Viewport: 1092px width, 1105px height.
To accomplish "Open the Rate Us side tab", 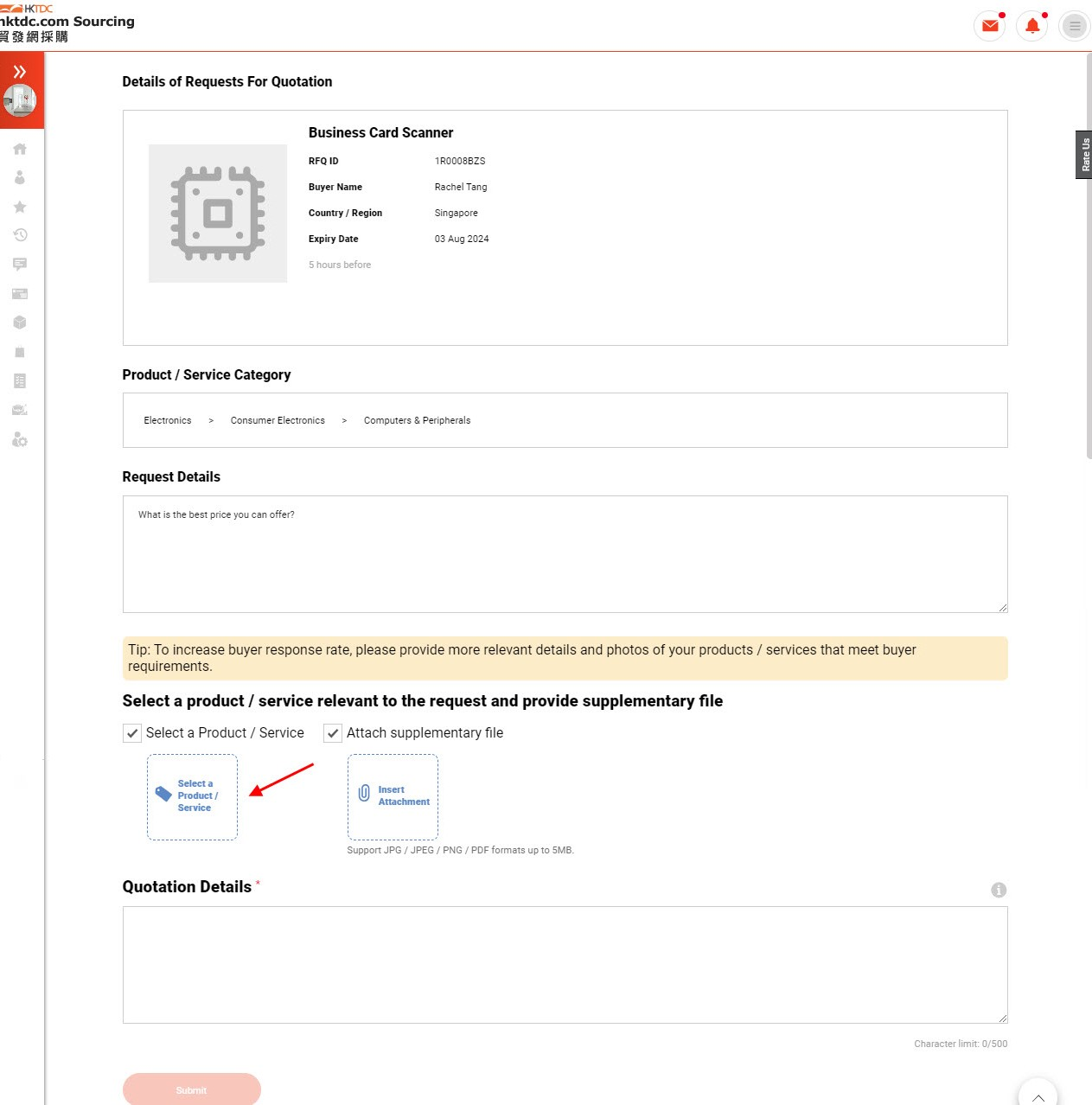I will (1084, 155).
